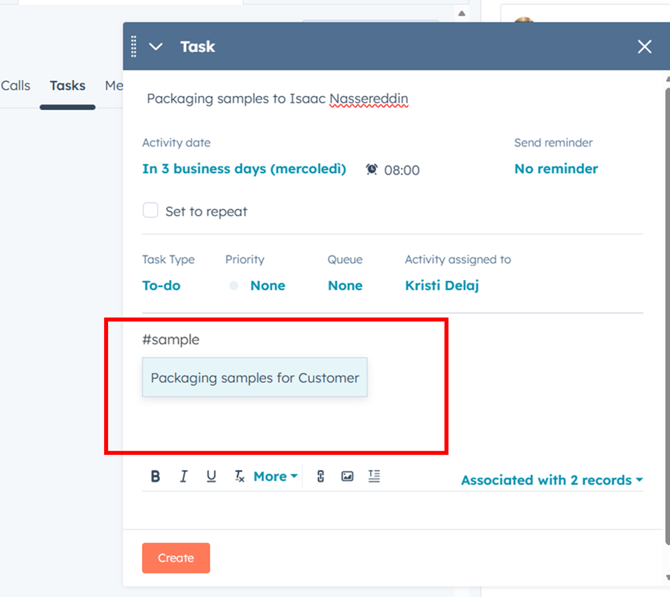Insert a link using the chain icon
The width and height of the screenshot is (670, 597).
320,477
